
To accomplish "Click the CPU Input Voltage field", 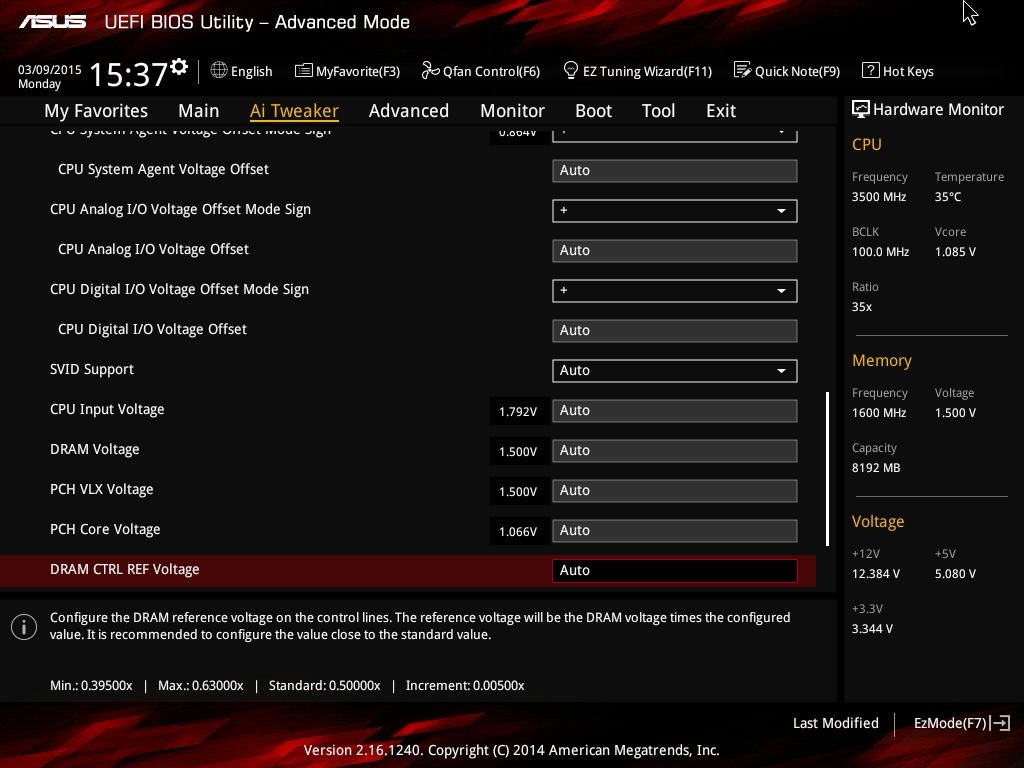I will [x=674, y=410].
